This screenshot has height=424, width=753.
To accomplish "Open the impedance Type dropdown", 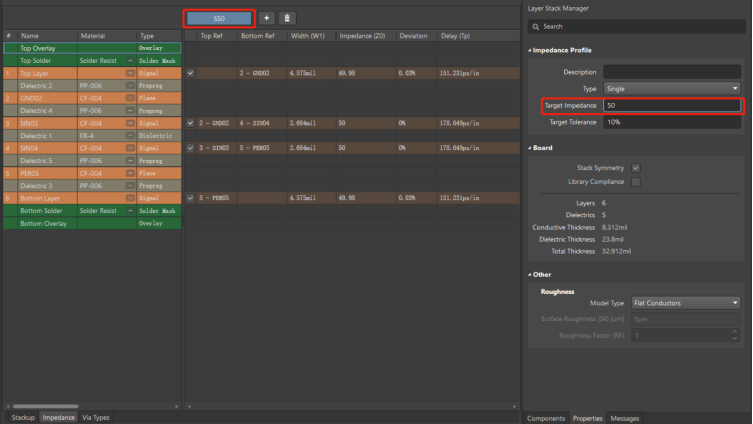I will [672, 88].
